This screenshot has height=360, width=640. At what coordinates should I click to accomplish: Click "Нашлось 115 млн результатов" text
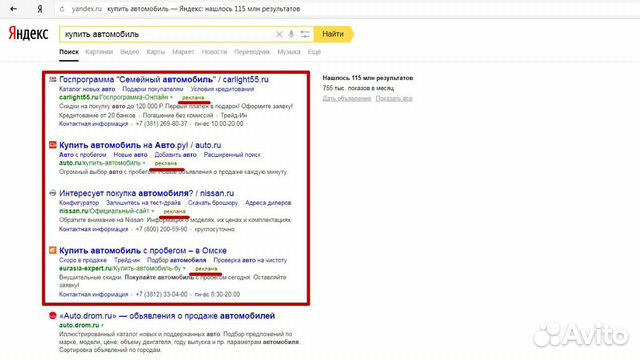368,78
